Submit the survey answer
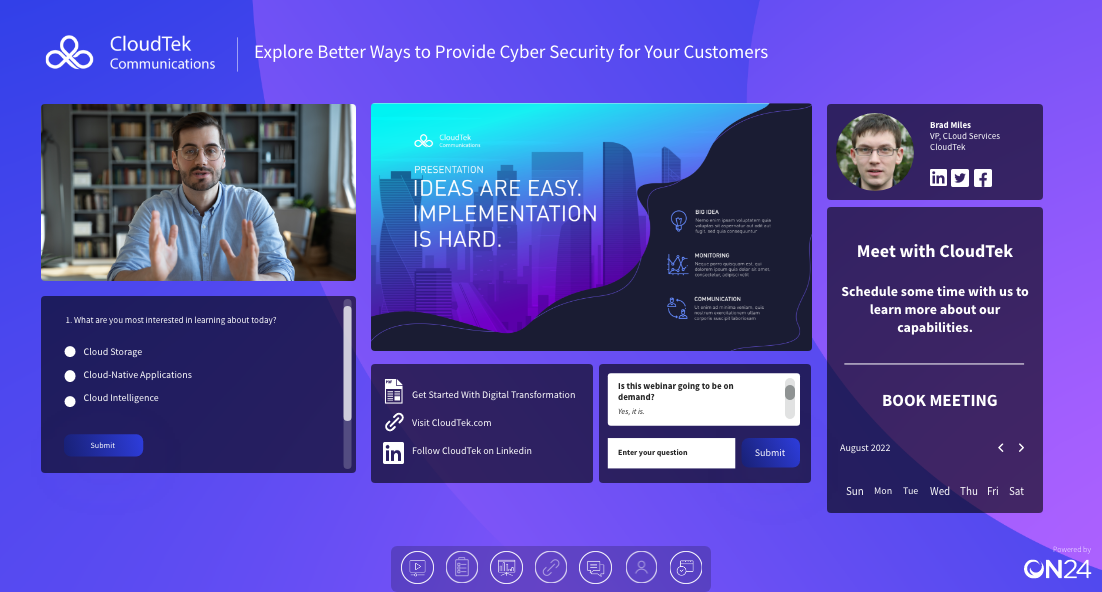Screen dimensions: 1102x592 click(103, 445)
